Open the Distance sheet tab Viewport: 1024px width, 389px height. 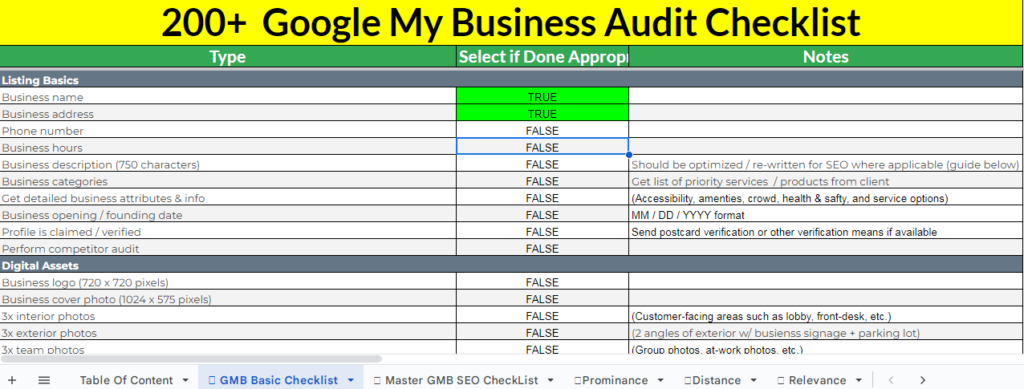pyautogui.click(x=712, y=381)
